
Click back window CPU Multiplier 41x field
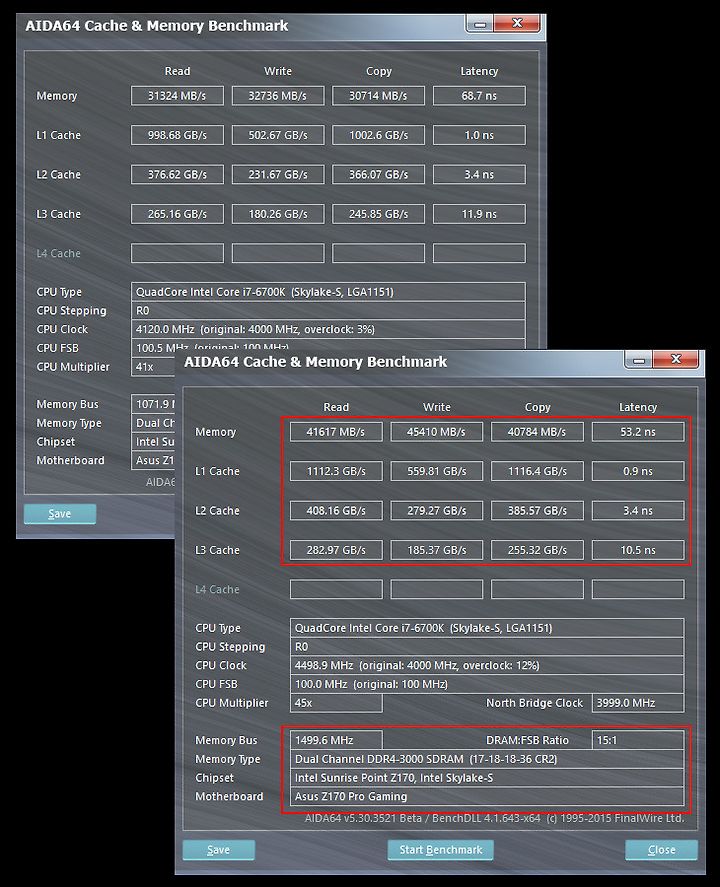153,367
